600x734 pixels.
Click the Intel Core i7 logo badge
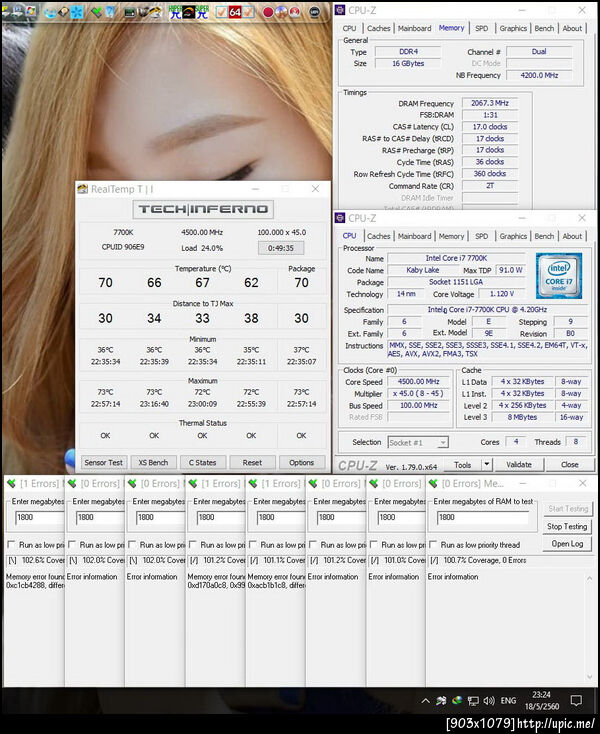[559, 276]
